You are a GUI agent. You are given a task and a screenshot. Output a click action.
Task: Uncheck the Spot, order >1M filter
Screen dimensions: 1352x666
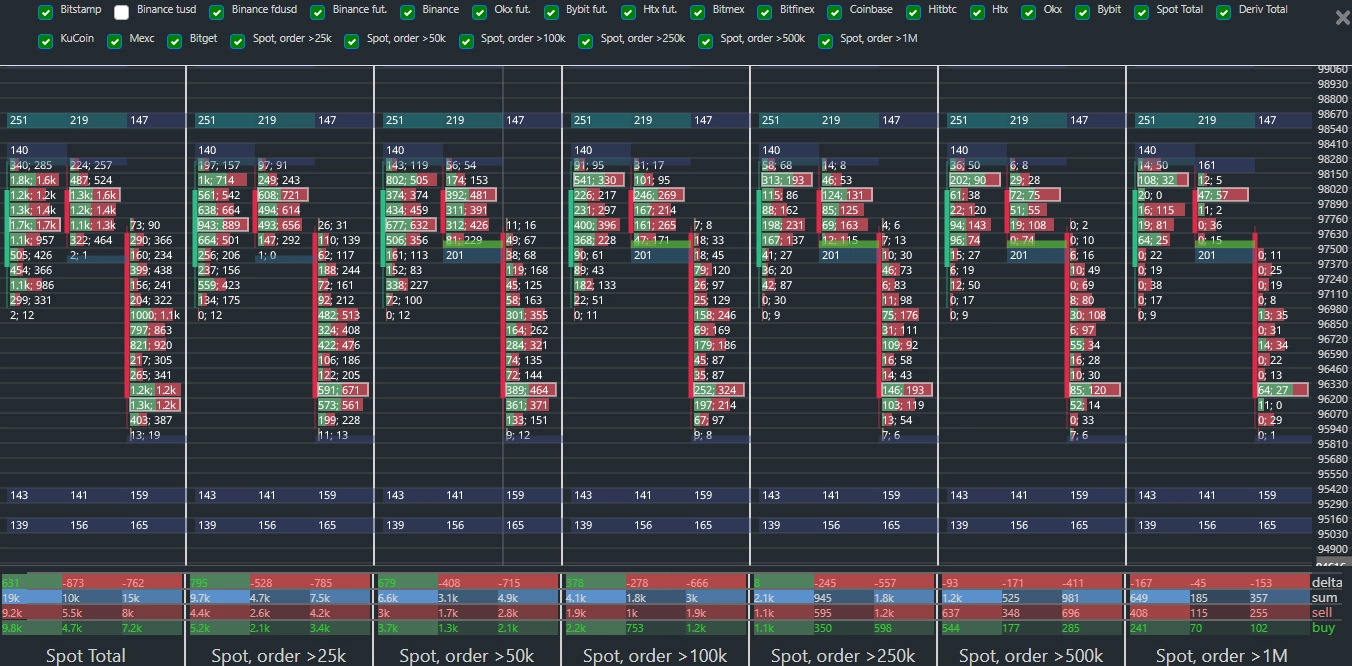[x=825, y=42]
